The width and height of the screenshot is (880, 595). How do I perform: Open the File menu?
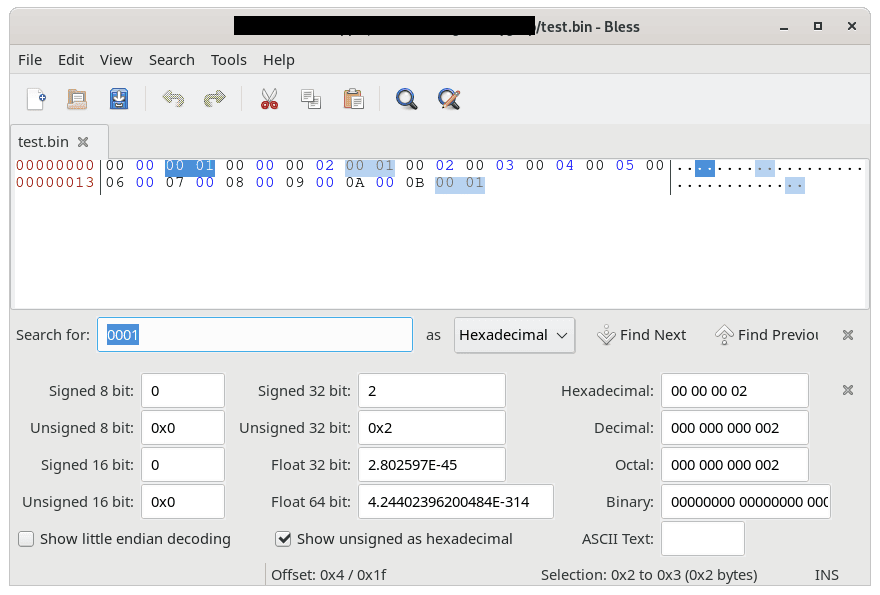(x=30, y=60)
